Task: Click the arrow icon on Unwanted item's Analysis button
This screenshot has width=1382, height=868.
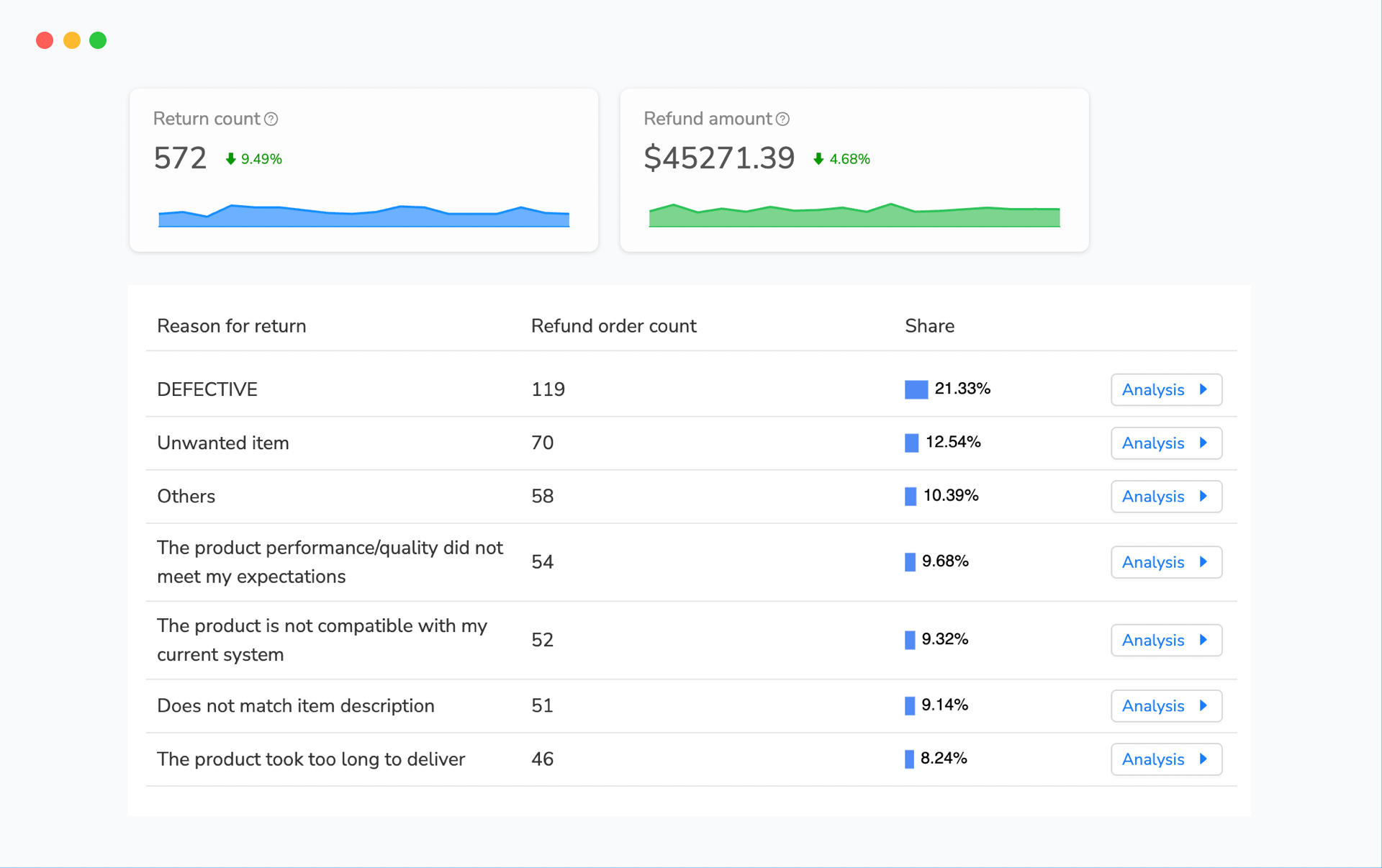Action: (1203, 443)
